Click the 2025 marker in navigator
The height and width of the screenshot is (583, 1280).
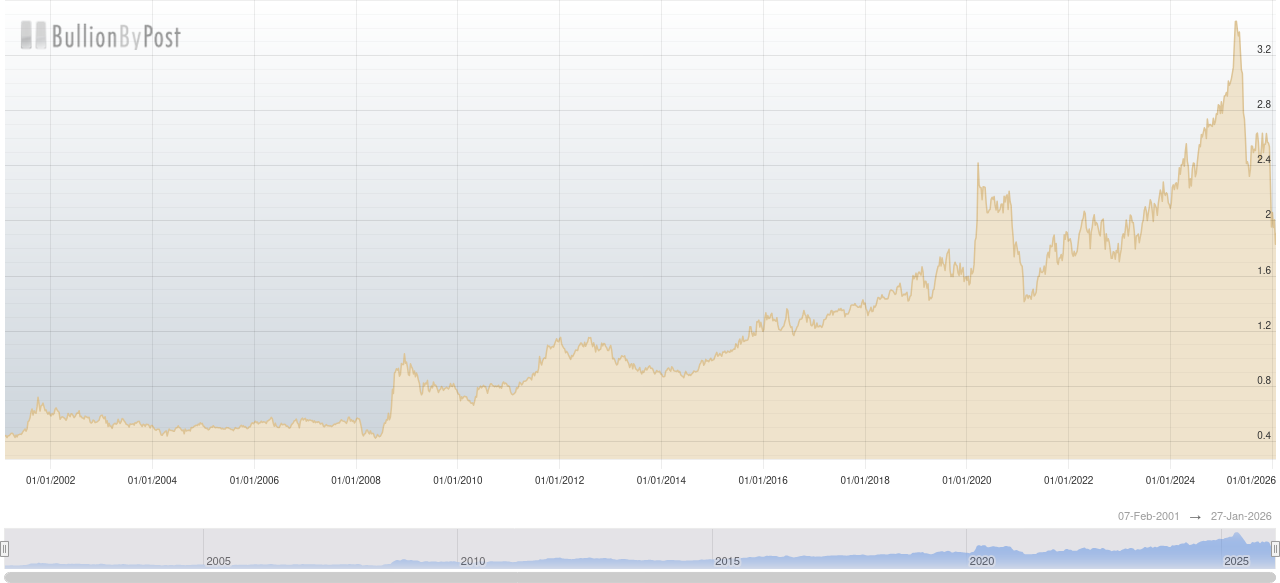[x=1237, y=561]
